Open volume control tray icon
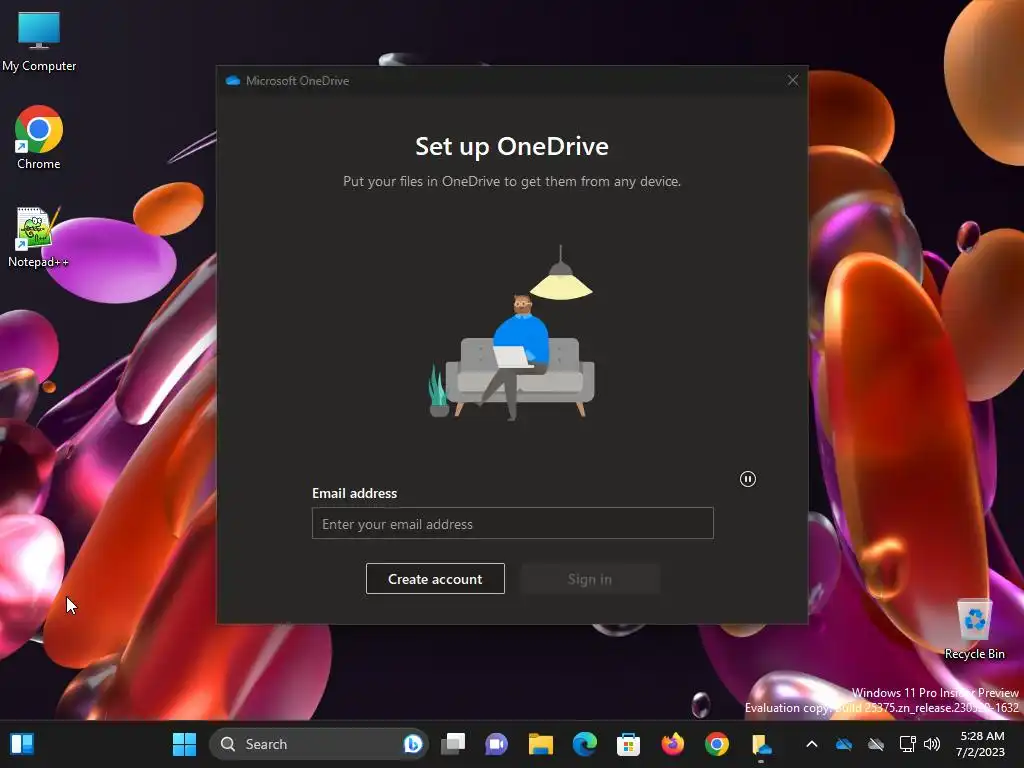Viewport: 1024px width, 768px height. [932, 744]
